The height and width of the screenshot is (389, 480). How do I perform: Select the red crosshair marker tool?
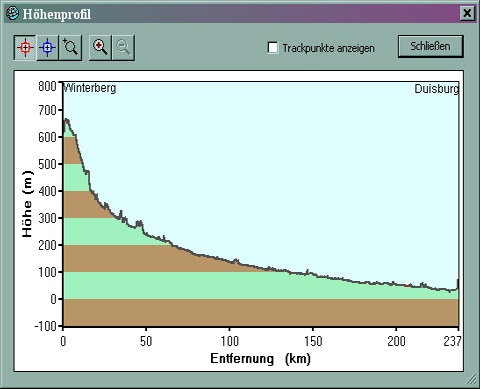[25, 48]
